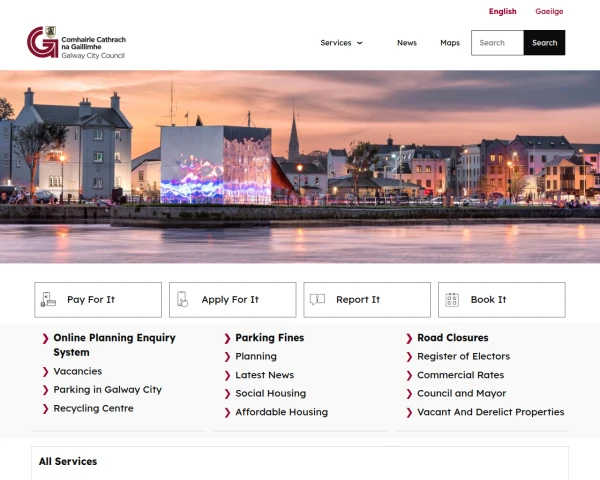Viewport: 600px width, 480px height.
Task: Expand the All Services section
Action: pos(68,462)
